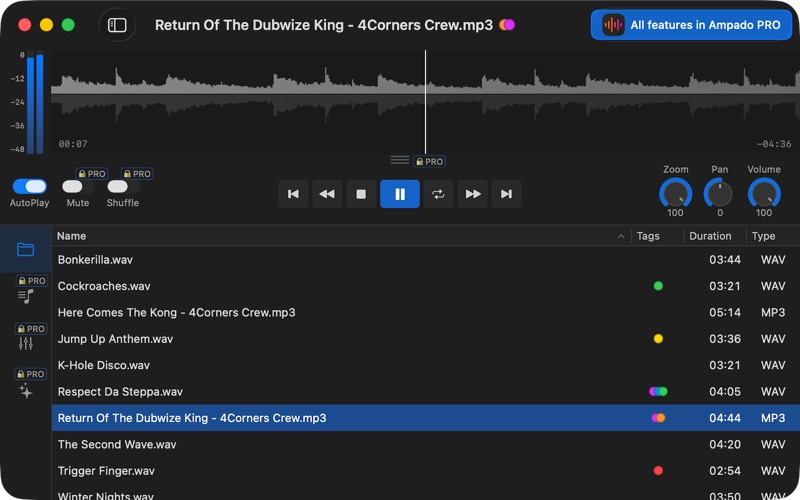This screenshot has width=800, height=500.
Task: Sort list by Tags column header
Action: (x=658, y=236)
